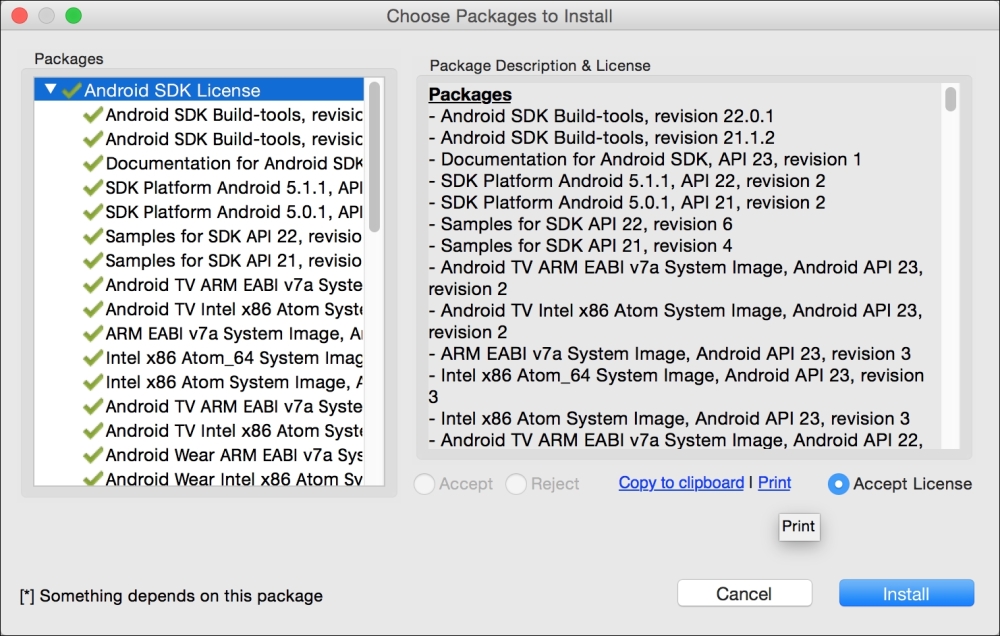The image size is (1000, 636).
Task: Click checkmark beside Intel x86 Atom_64 System Image
Action: [93, 358]
